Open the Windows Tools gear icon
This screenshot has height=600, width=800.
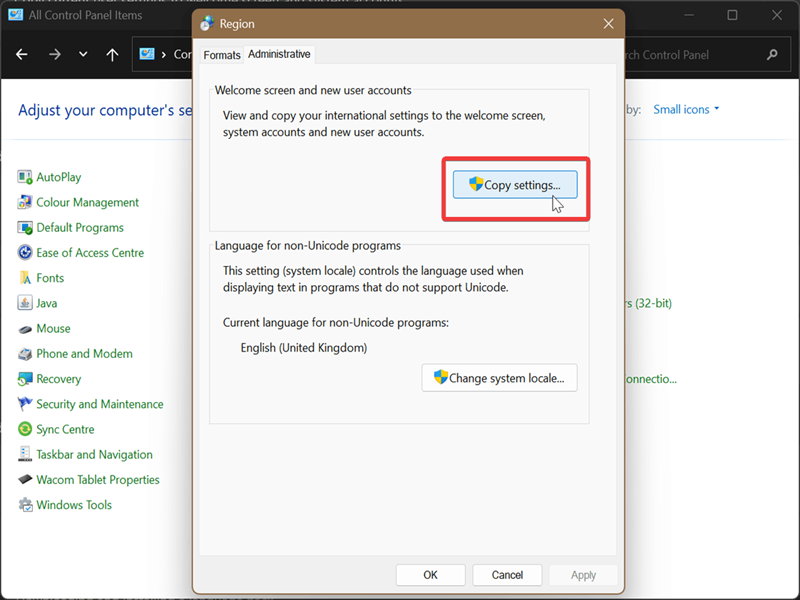[x=24, y=505]
